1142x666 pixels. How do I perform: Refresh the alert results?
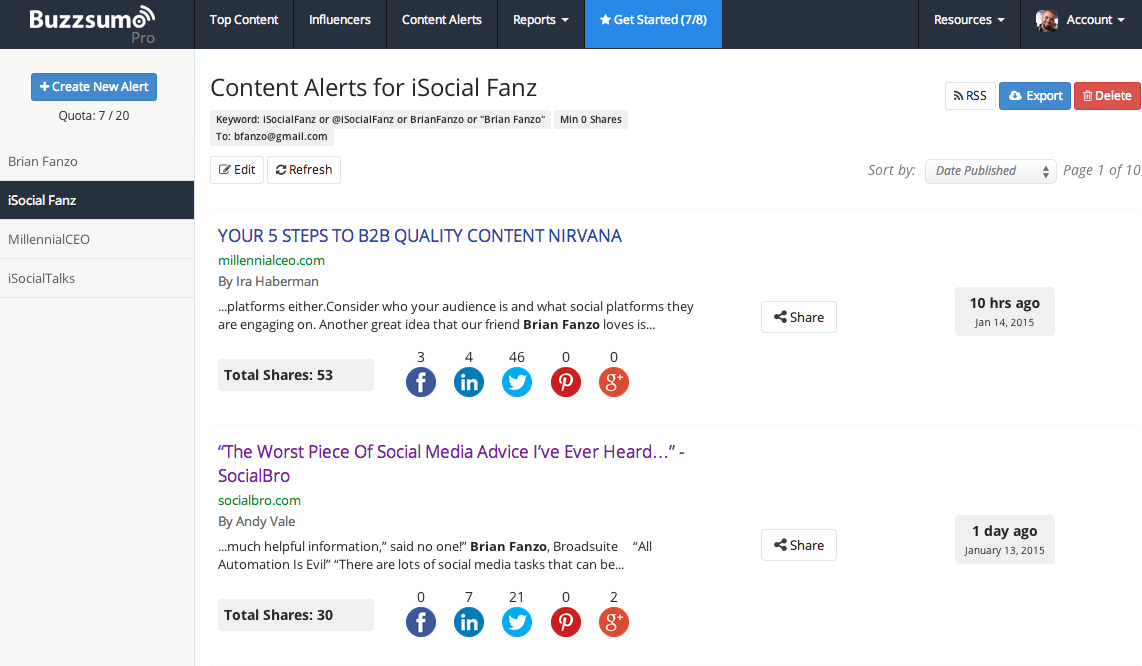304,170
